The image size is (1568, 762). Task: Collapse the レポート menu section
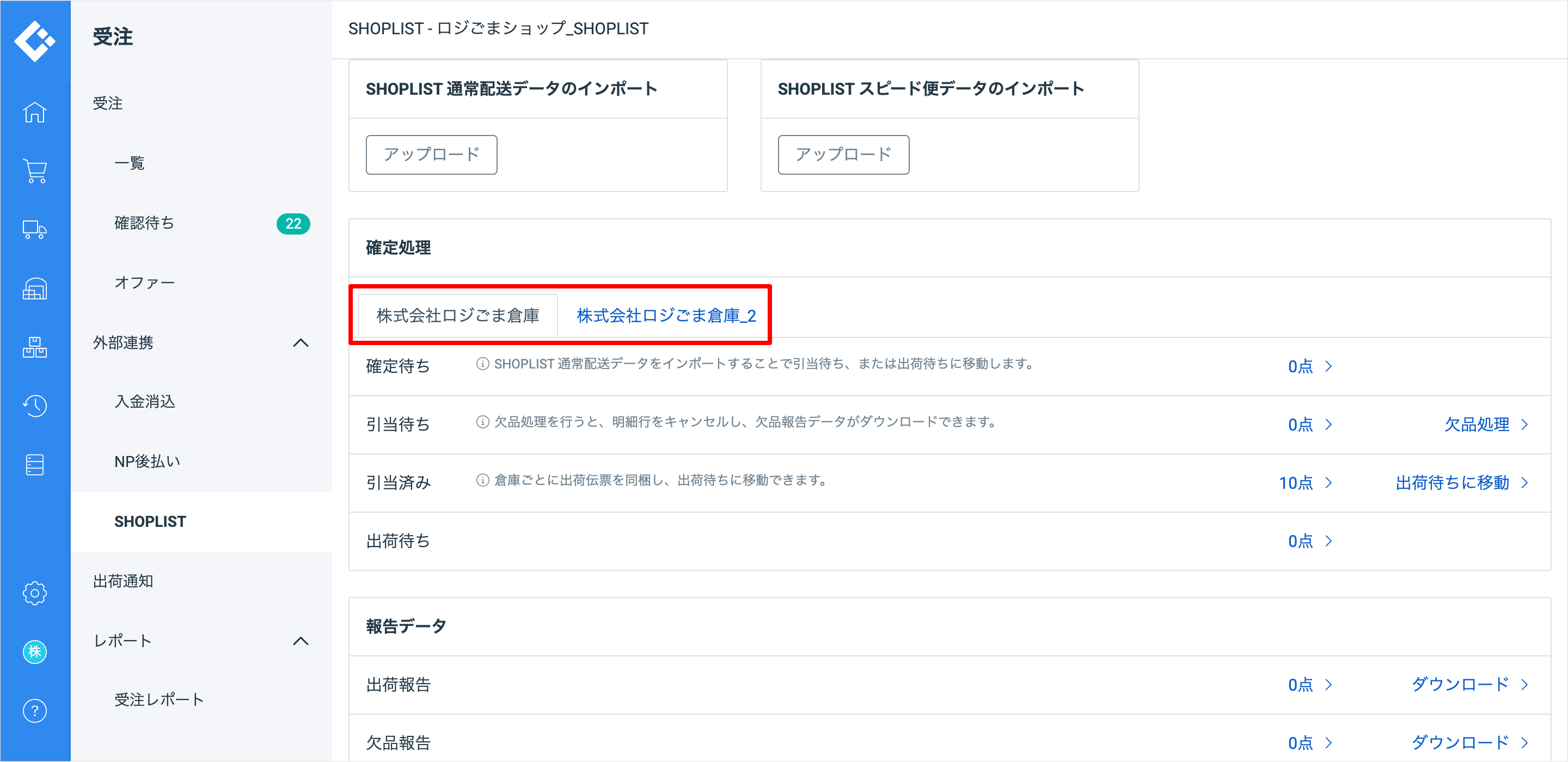301,641
